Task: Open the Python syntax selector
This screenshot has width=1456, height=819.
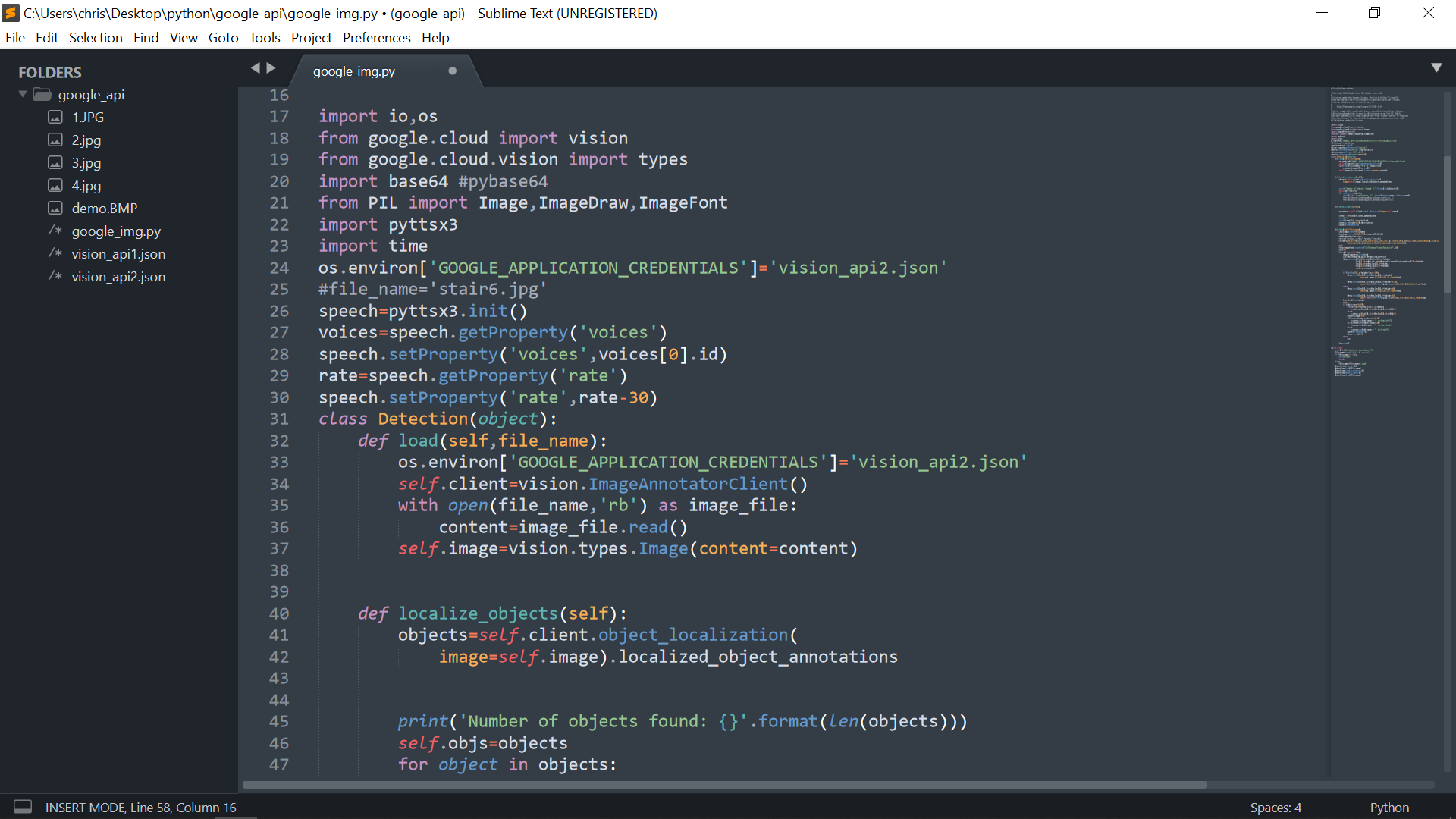Action: tap(1389, 808)
